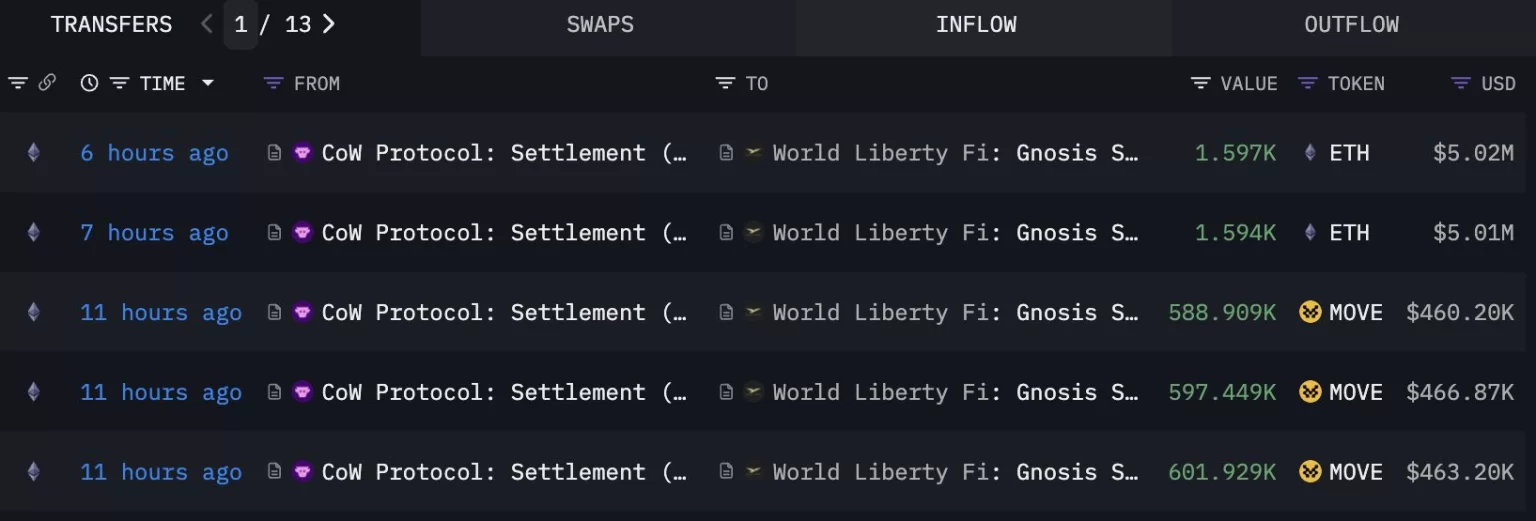Open the TO column filter
1536x521 pixels.
725,83
